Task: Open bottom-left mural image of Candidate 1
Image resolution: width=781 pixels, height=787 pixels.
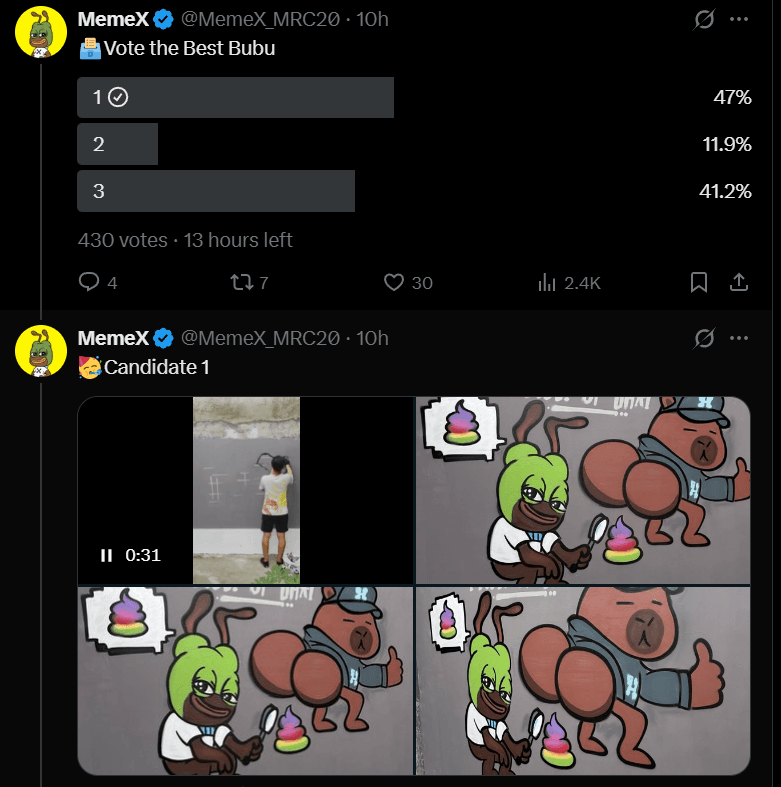Action: (245, 680)
